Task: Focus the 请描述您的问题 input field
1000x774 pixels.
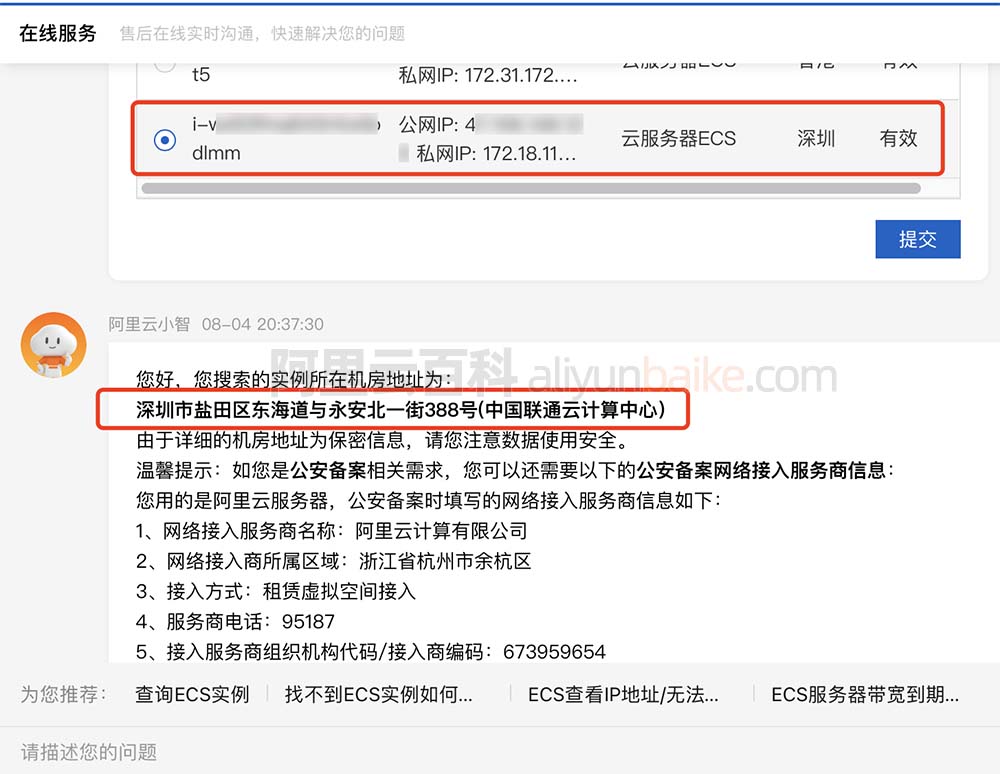Action: tap(500, 752)
